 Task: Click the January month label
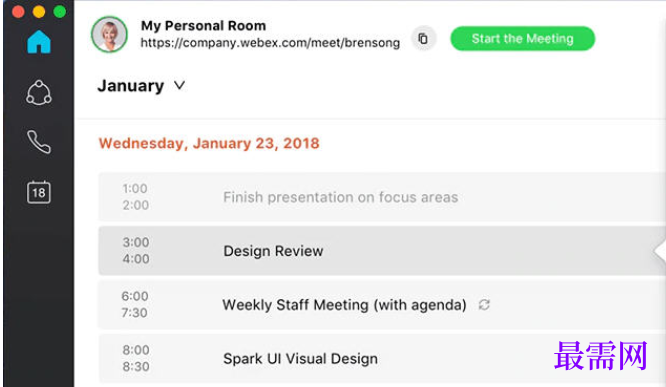point(131,86)
